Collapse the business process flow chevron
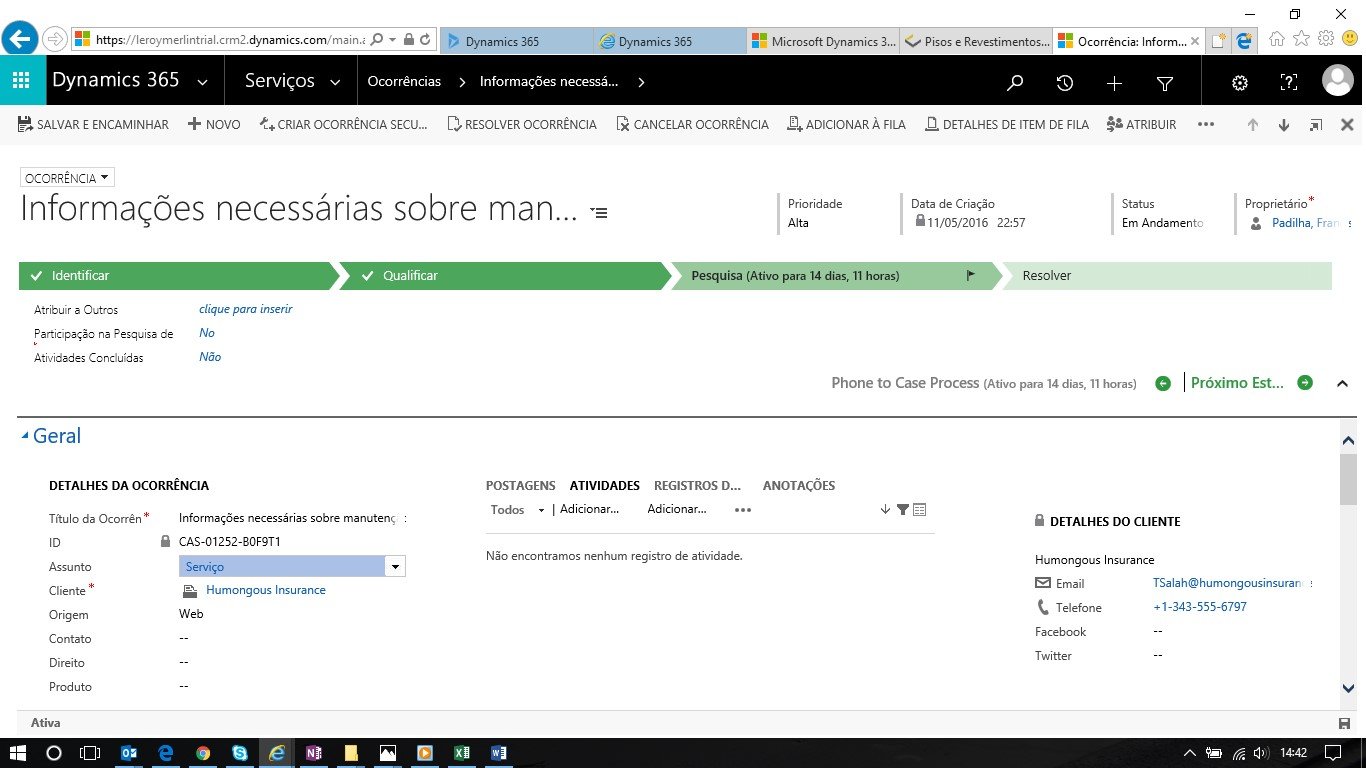 tap(1342, 383)
